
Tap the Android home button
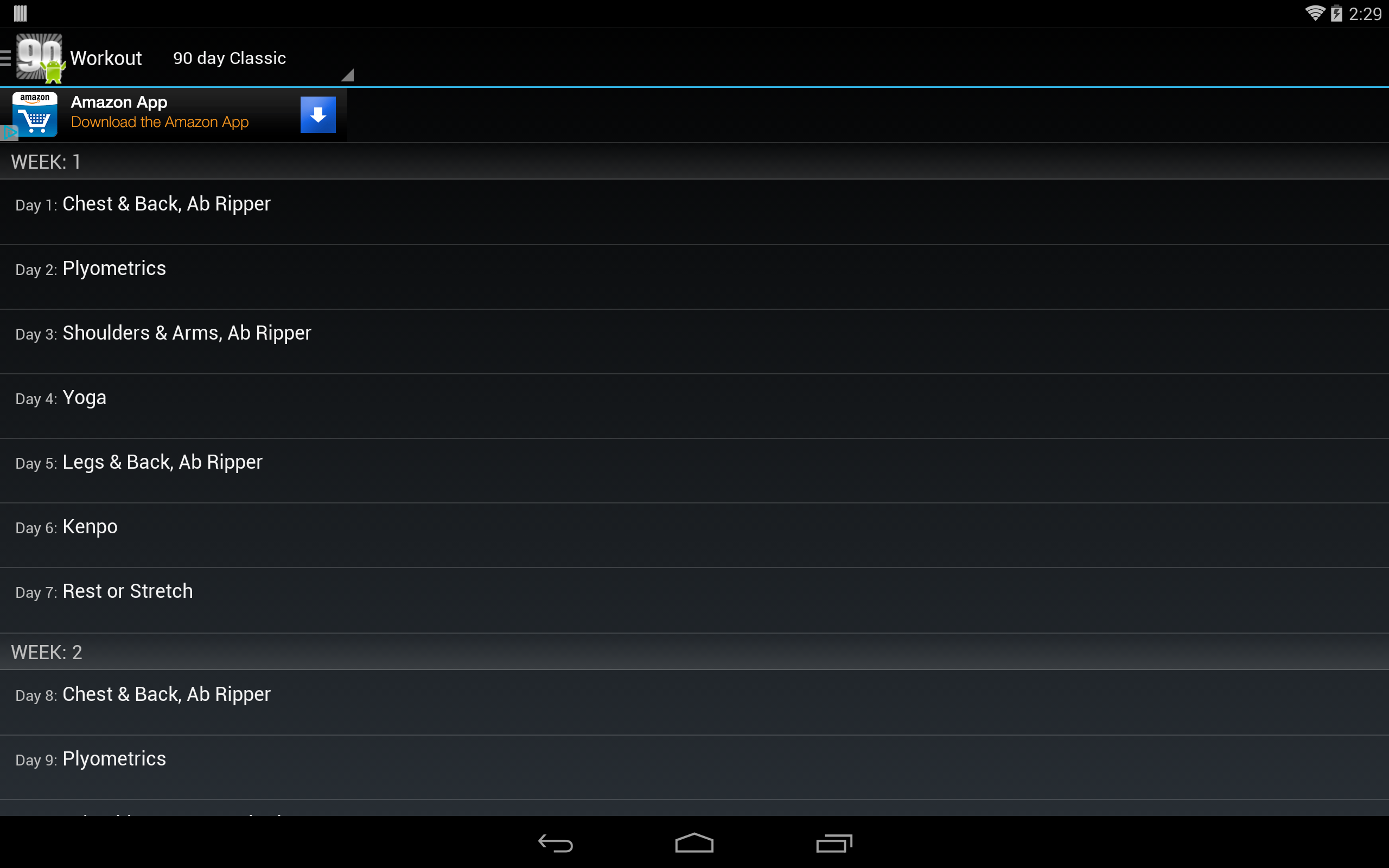click(694, 843)
